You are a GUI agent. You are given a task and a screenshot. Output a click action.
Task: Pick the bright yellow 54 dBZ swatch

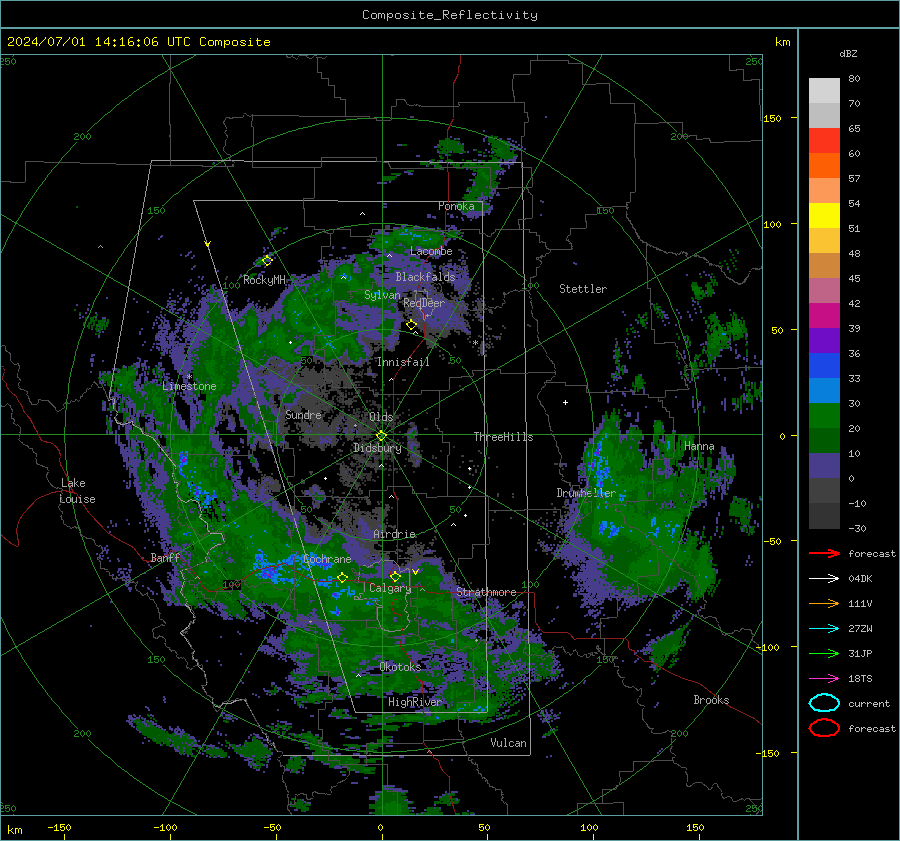click(824, 216)
